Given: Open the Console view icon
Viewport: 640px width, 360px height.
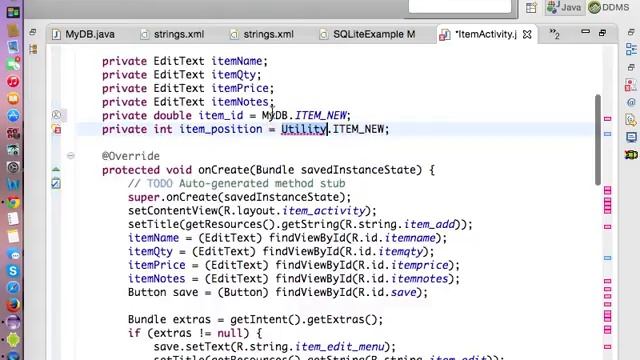Looking at the screenshot, I should click(x=631, y=138).
